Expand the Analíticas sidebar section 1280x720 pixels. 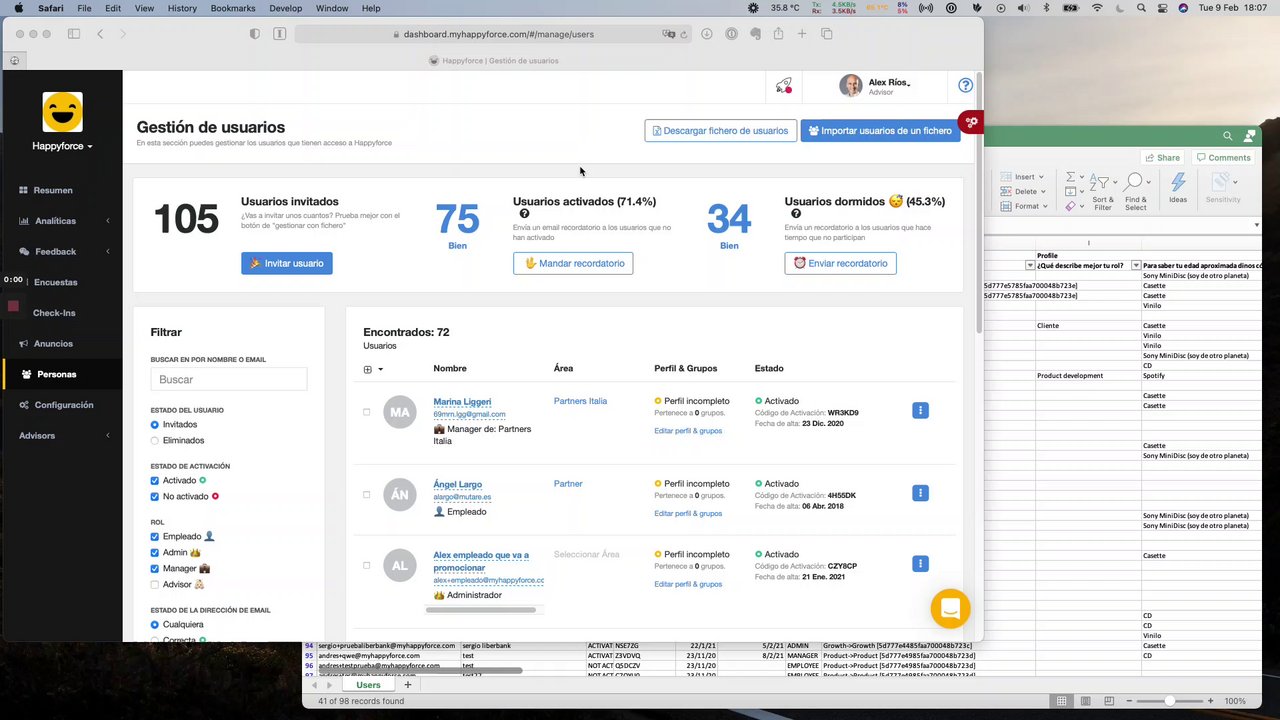click(61, 221)
